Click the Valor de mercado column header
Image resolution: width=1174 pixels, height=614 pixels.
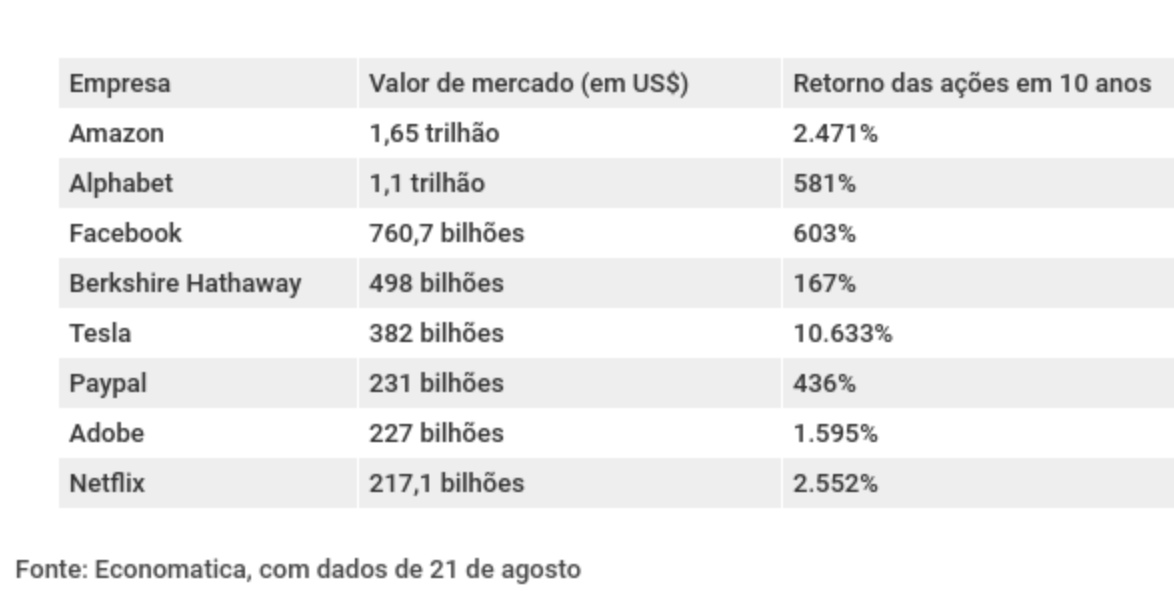[529, 85]
